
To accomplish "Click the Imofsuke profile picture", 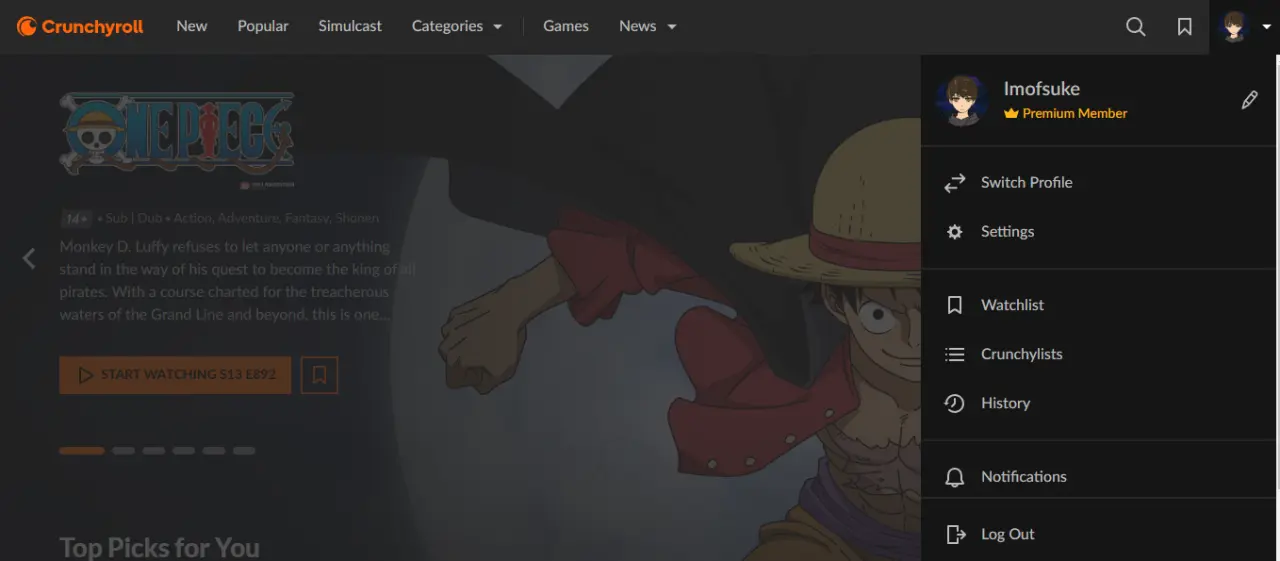I will point(963,100).
